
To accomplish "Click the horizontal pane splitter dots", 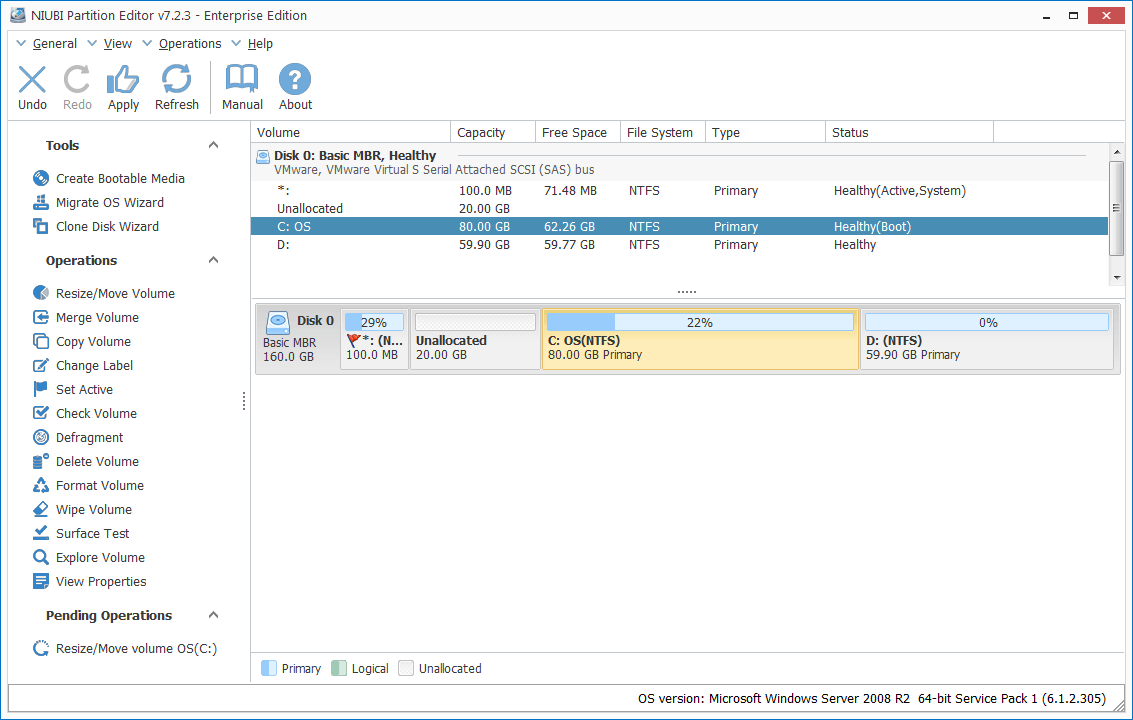I will [x=686, y=292].
